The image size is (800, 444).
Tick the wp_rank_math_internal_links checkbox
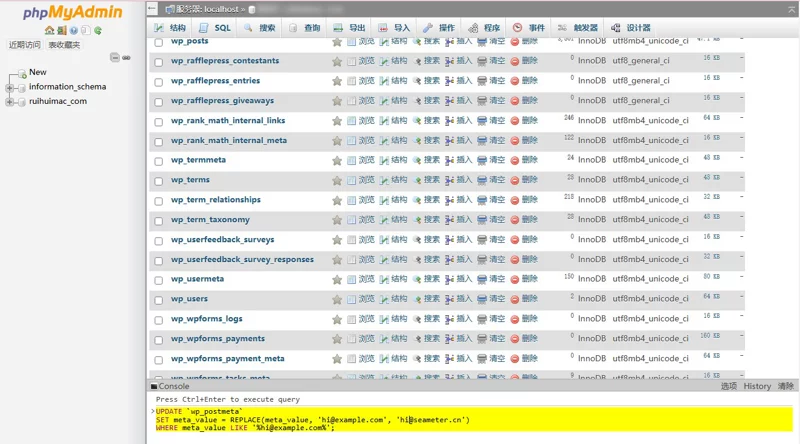coord(159,122)
